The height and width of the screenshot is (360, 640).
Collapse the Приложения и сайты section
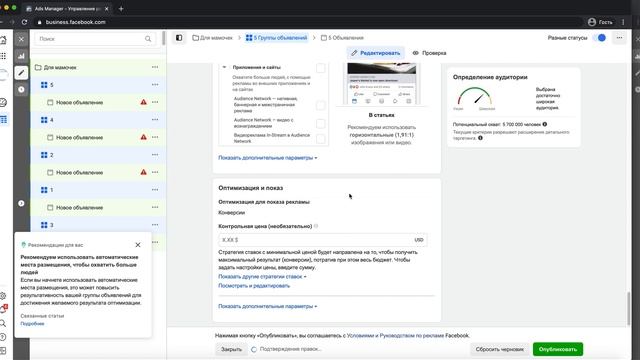pyautogui.click(x=224, y=67)
